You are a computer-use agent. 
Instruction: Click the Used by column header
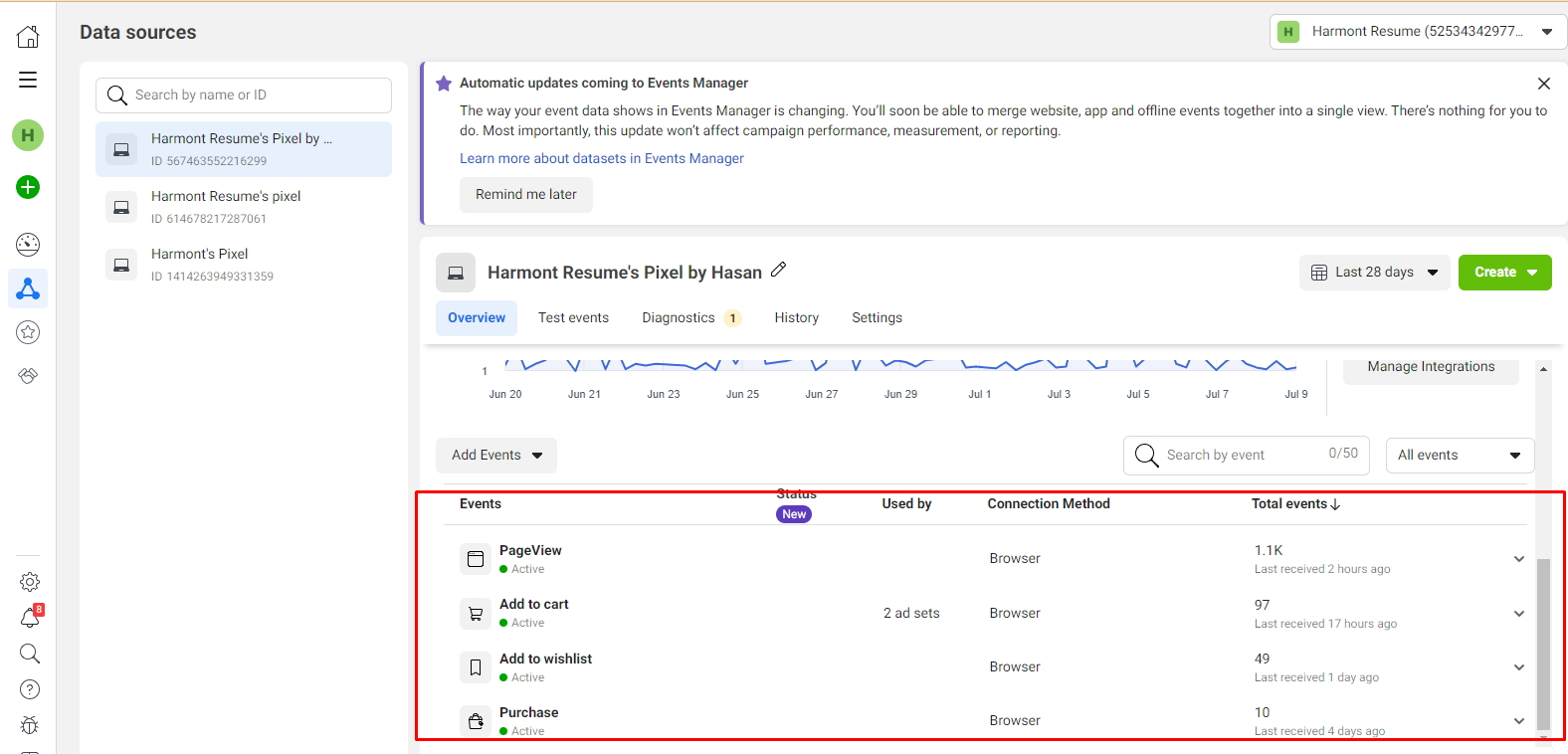[x=906, y=504]
